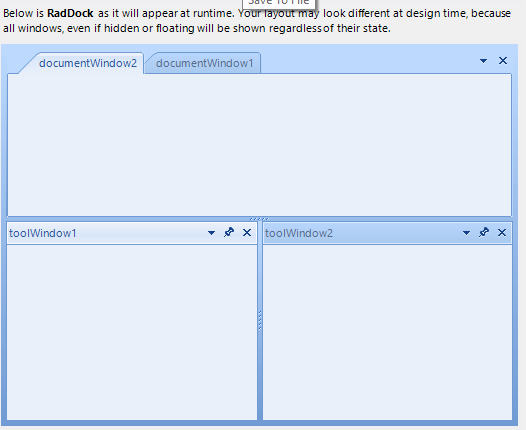Image resolution: width=526 pixels, height=430 pixels.
Task: Toggle auto-hide pin on toolWindow2
Action: [484, 232]
